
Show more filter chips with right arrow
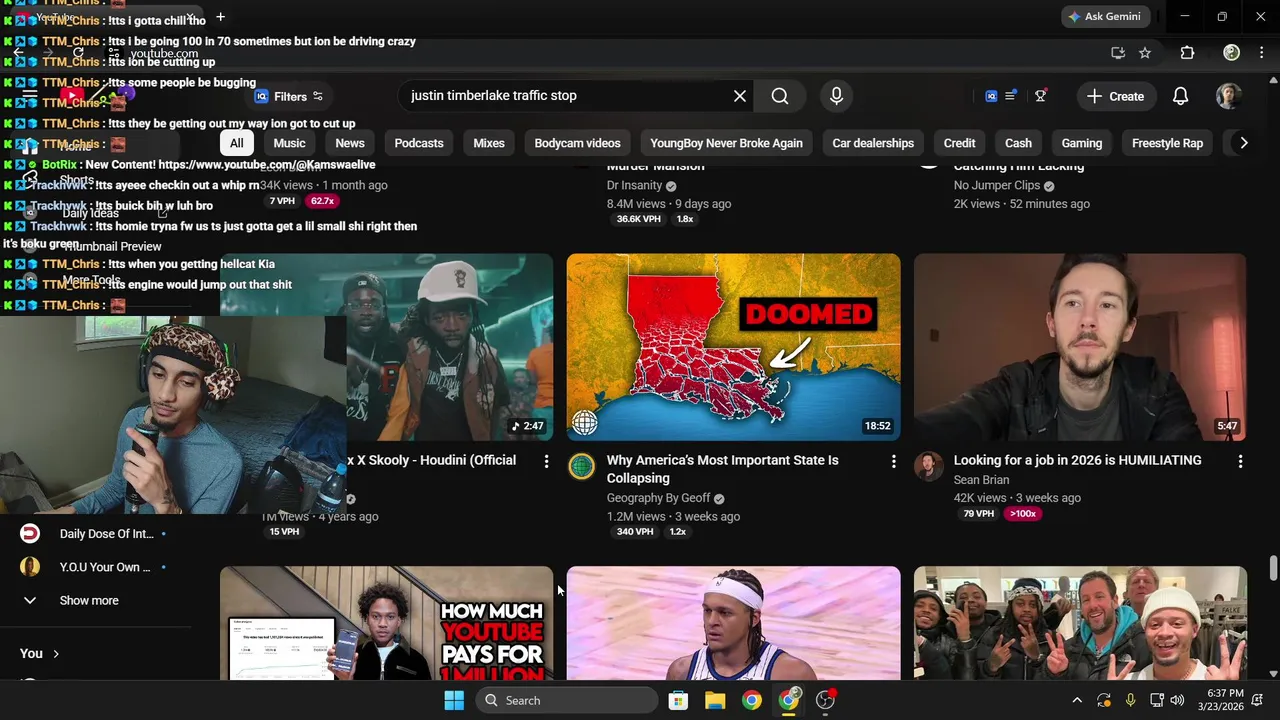1243,143
